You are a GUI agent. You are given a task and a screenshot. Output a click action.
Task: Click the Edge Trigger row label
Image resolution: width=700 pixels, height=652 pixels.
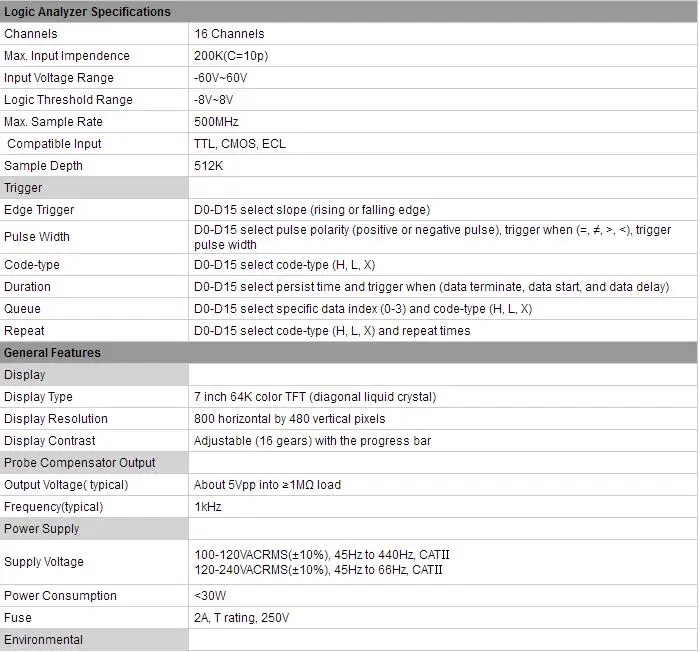point(39,210)
